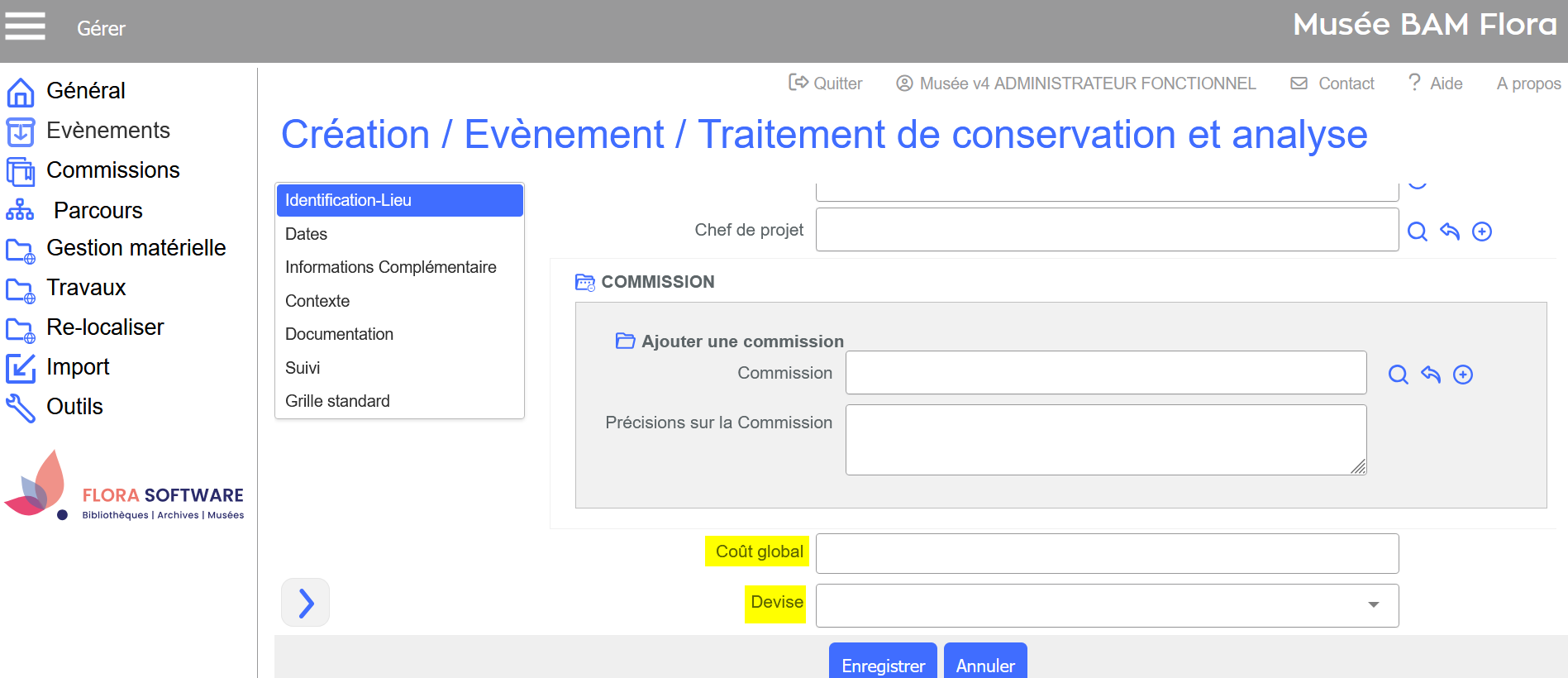Screen dimensions: 1568x678
Task: Click the plus icon beside Chef de projet
Action: [x=1481, y=232]
